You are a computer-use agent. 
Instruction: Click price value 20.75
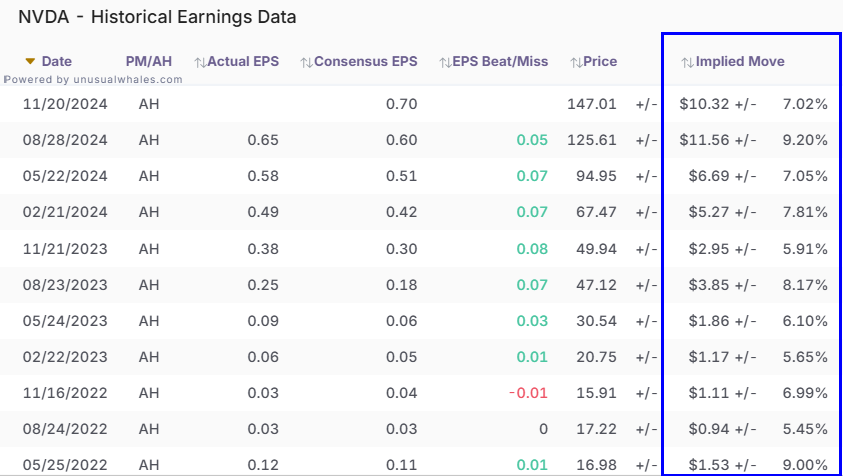coord(596,357)
